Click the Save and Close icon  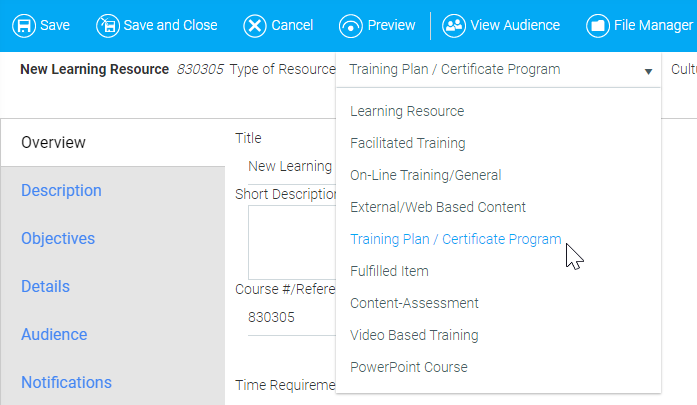click(x=107, y=25)
